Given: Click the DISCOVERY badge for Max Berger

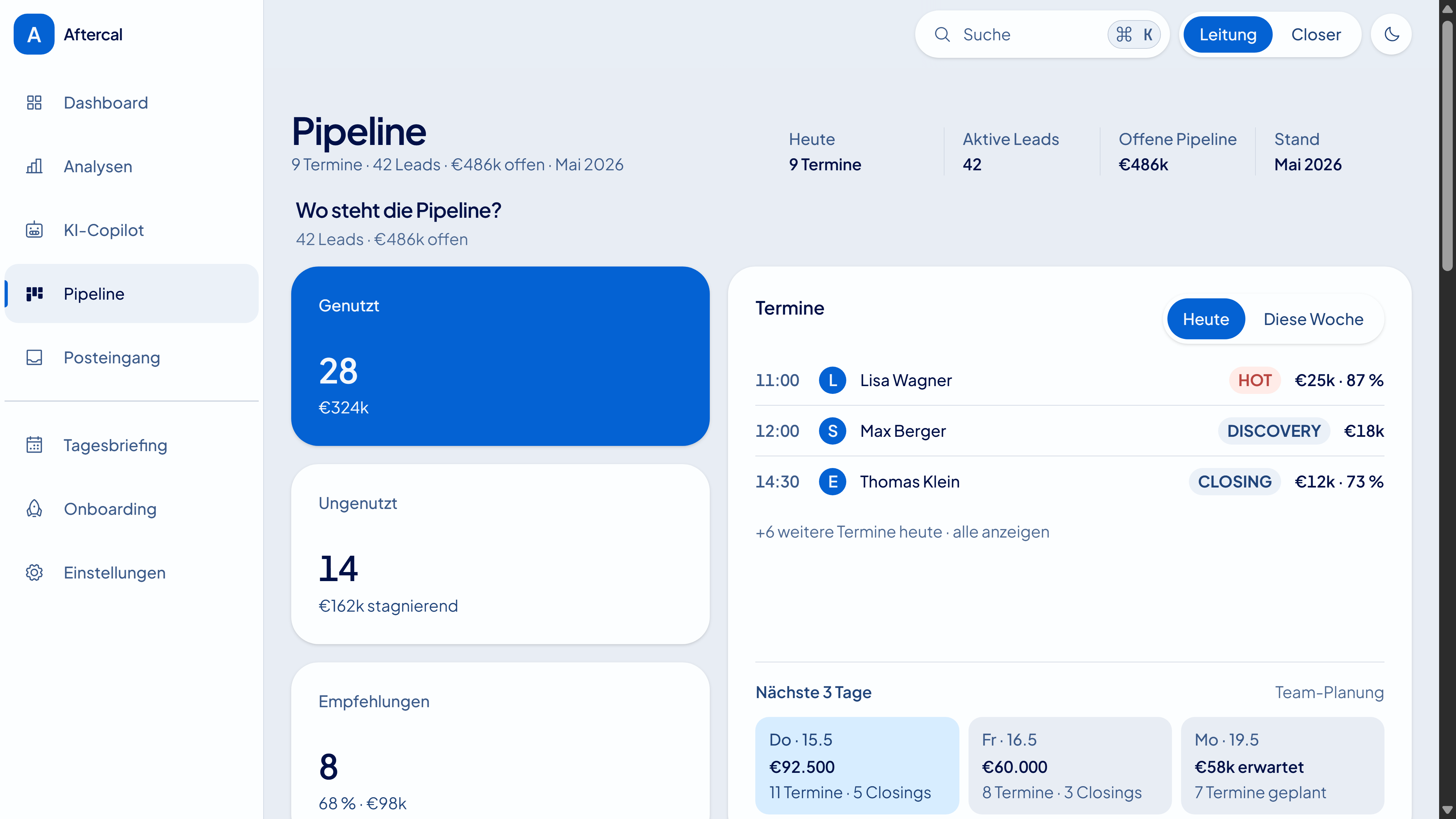Looking at the screenshot, I should [1273, 431].
